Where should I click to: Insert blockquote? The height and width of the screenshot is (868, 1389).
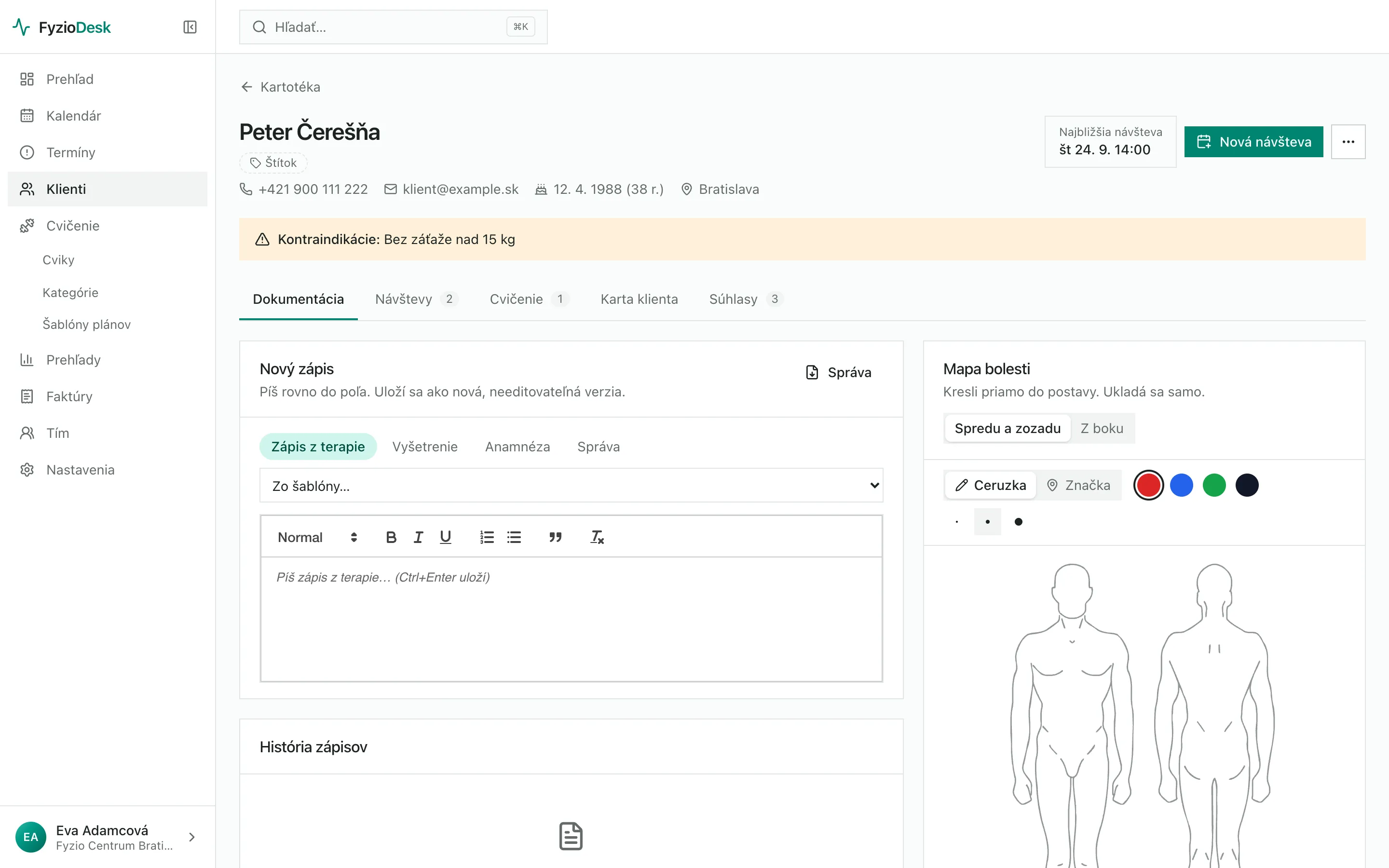(555, 537)
